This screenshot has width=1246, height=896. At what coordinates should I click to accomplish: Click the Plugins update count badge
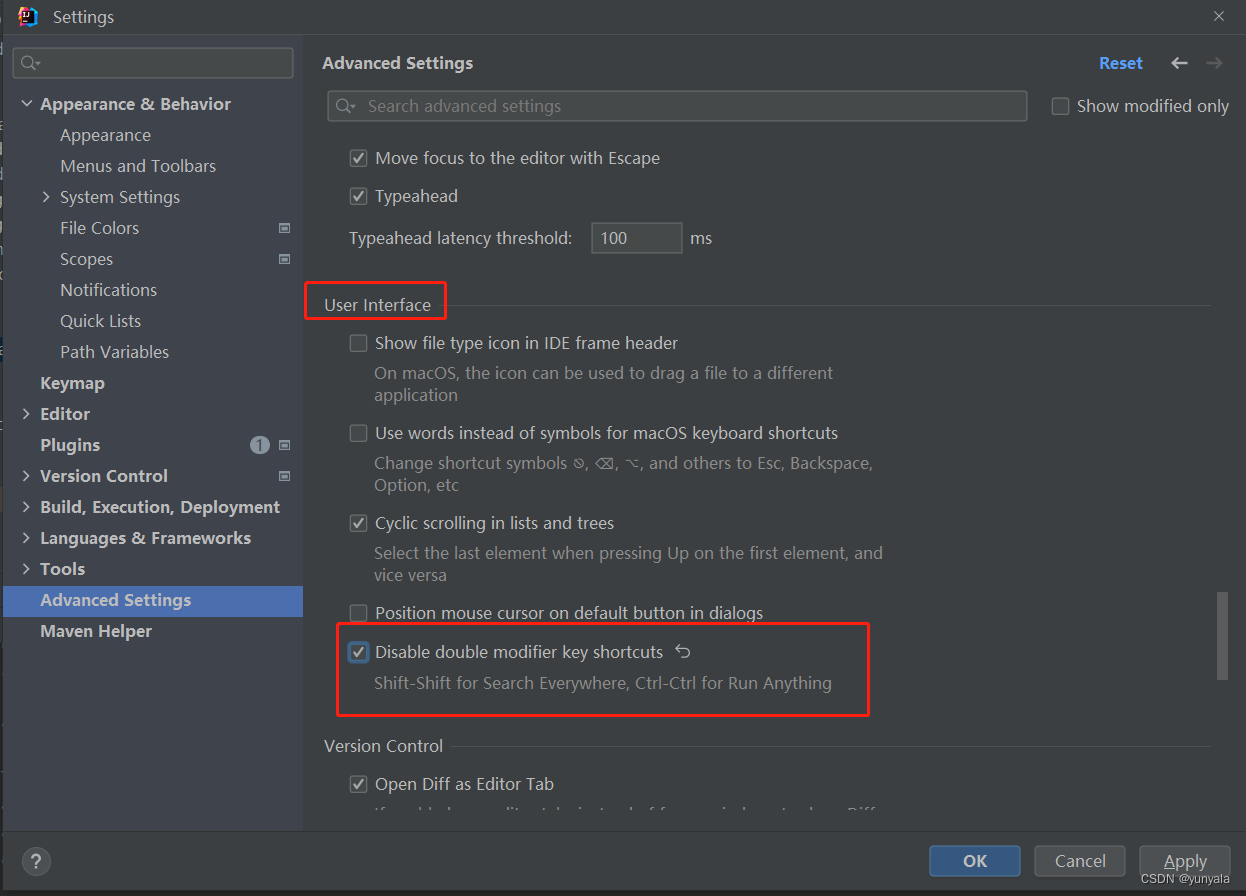260,445
